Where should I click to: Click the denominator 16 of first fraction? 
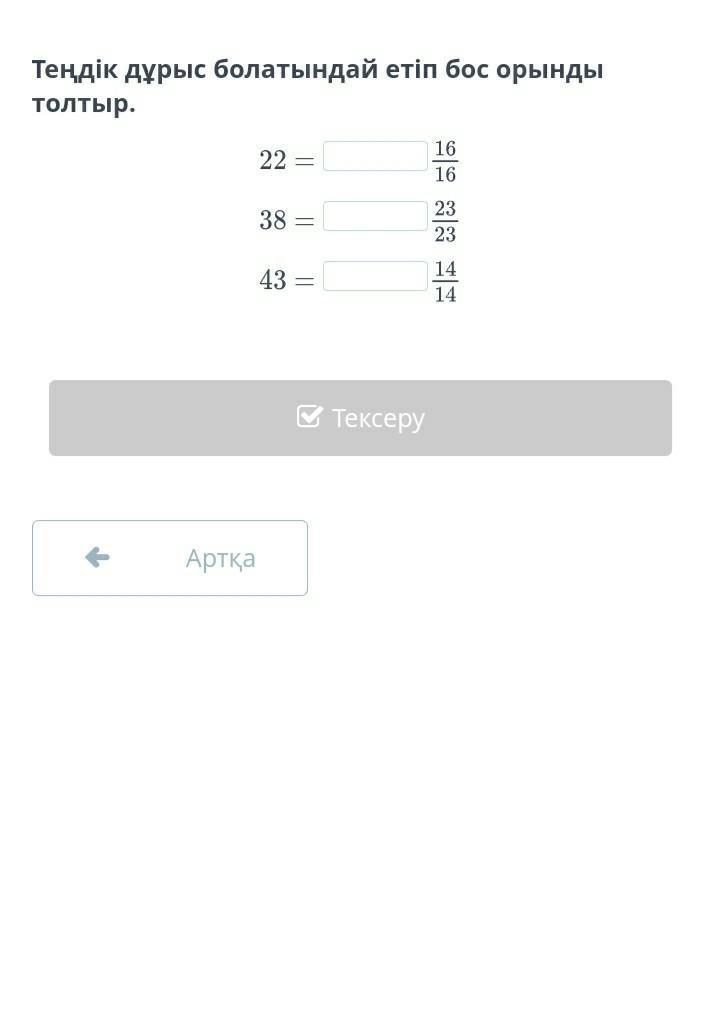[x=445, y=174]
